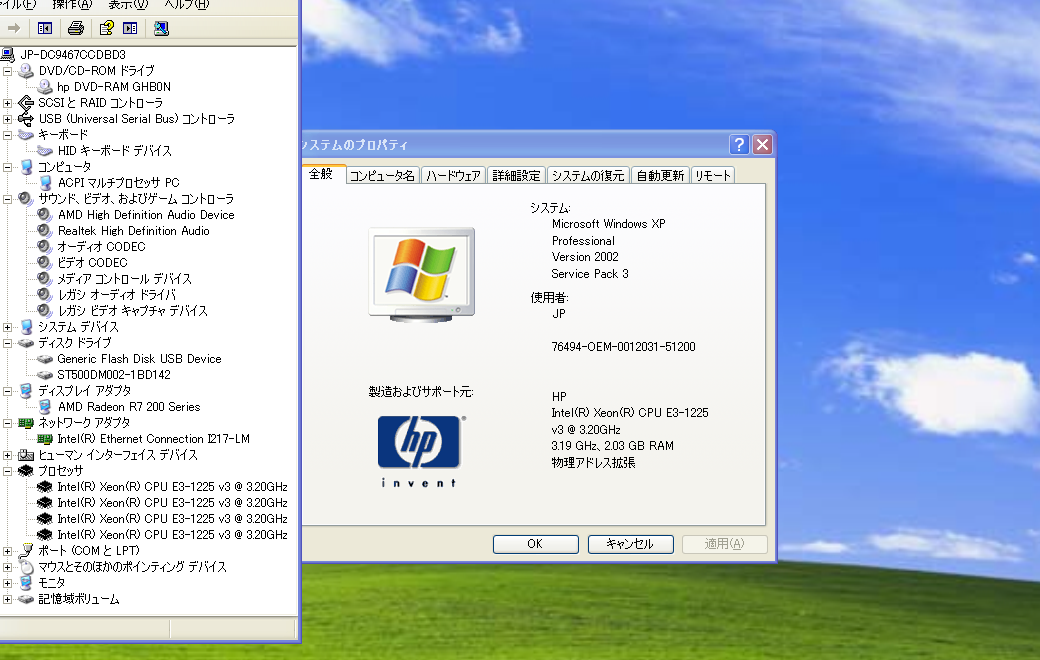Close the System Properties dialog
Screen dimensions: 1040x660
tap(762, 145)
